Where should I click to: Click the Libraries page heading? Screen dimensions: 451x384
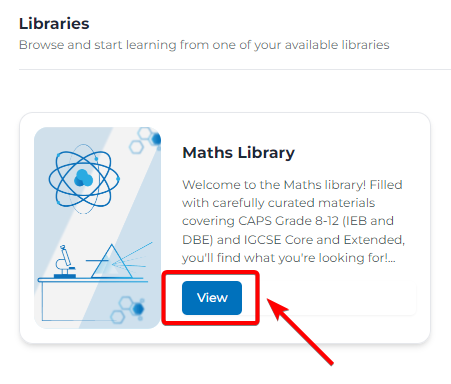tap(54, 24)
